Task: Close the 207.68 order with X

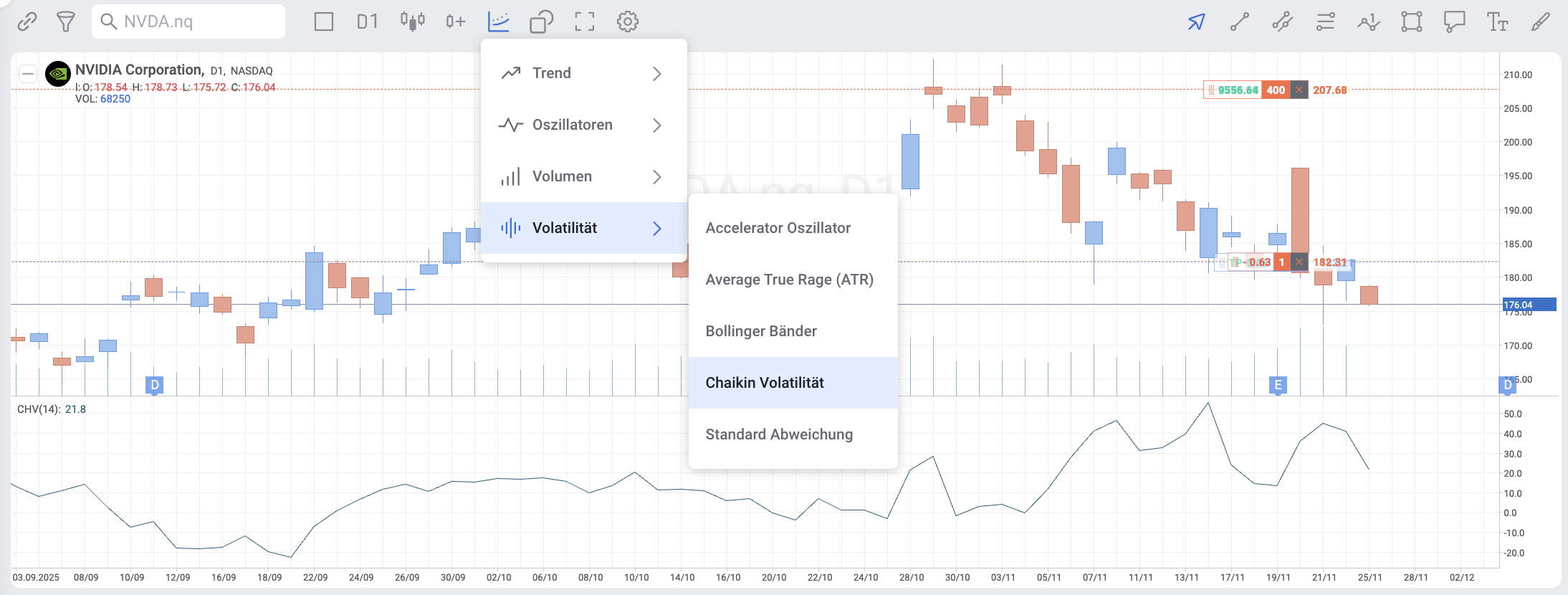Action: [1299, 90]
